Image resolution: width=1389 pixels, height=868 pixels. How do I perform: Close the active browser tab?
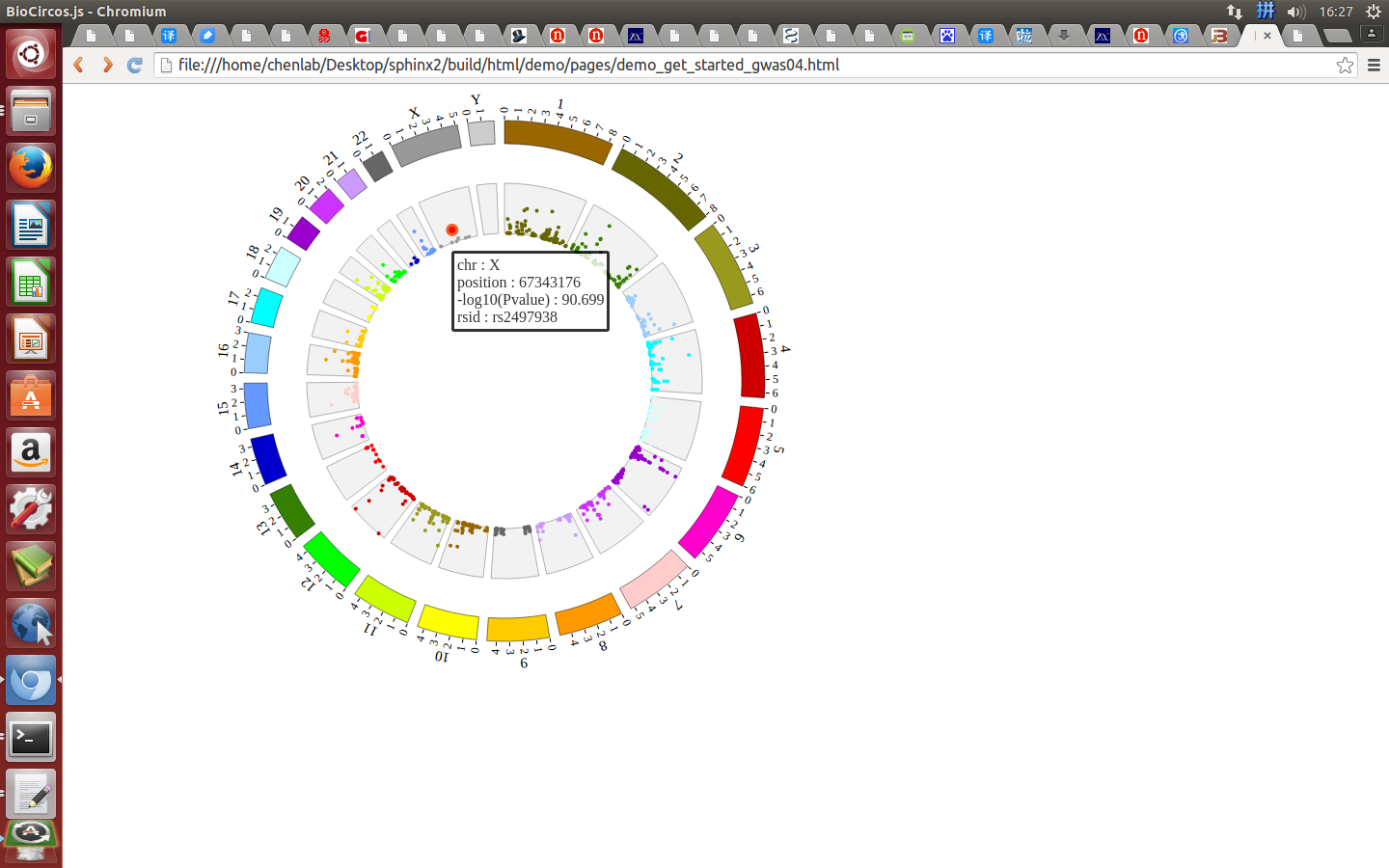pos(1267,36)
